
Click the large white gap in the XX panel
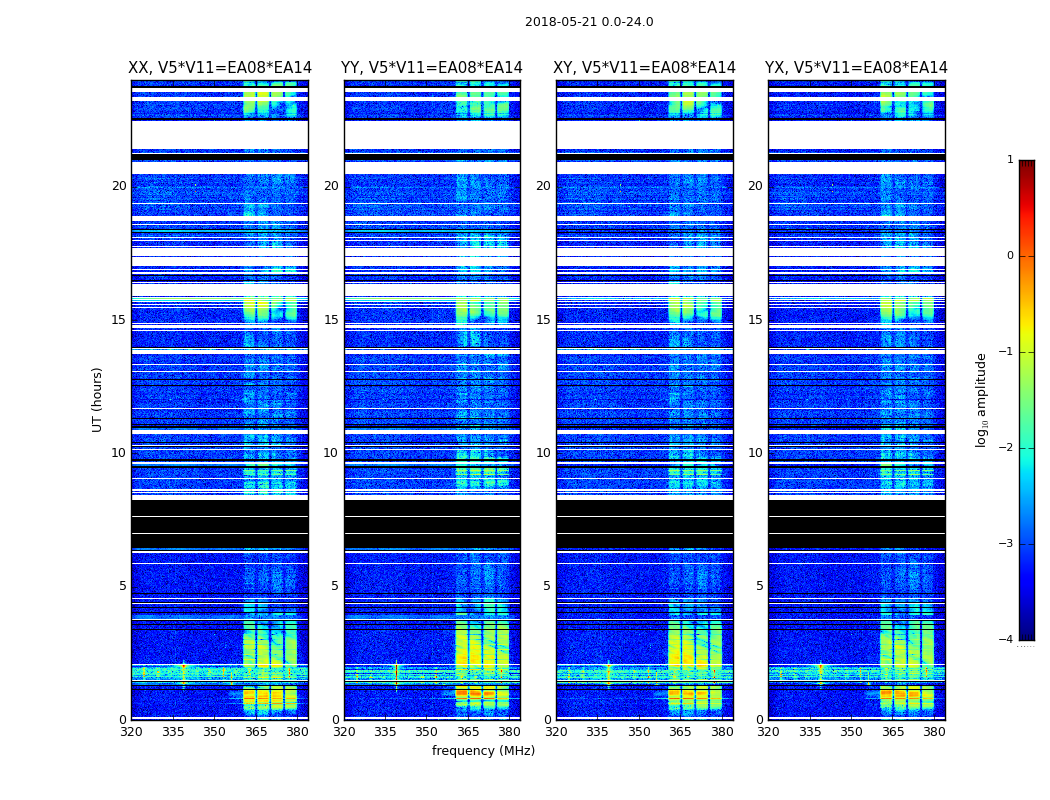pyautogui.click(x=220, y=135)
